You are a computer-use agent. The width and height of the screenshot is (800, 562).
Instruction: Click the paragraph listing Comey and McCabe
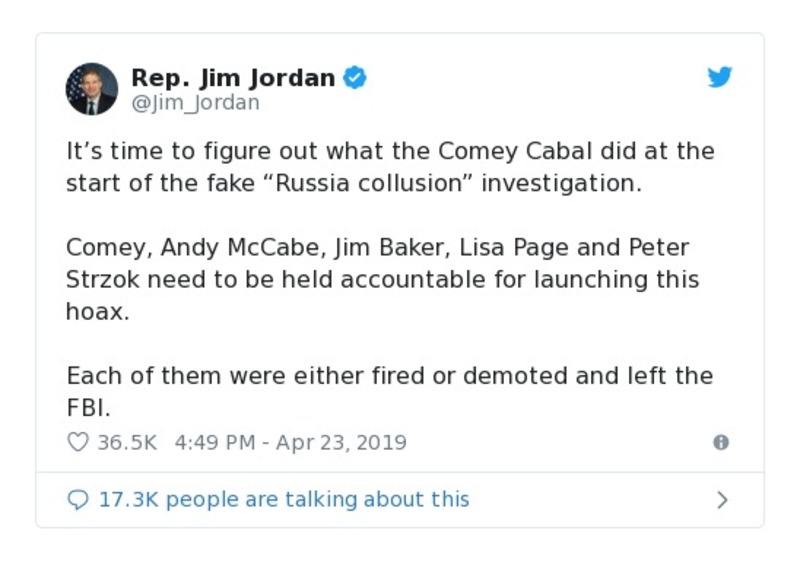coord(380,278)
